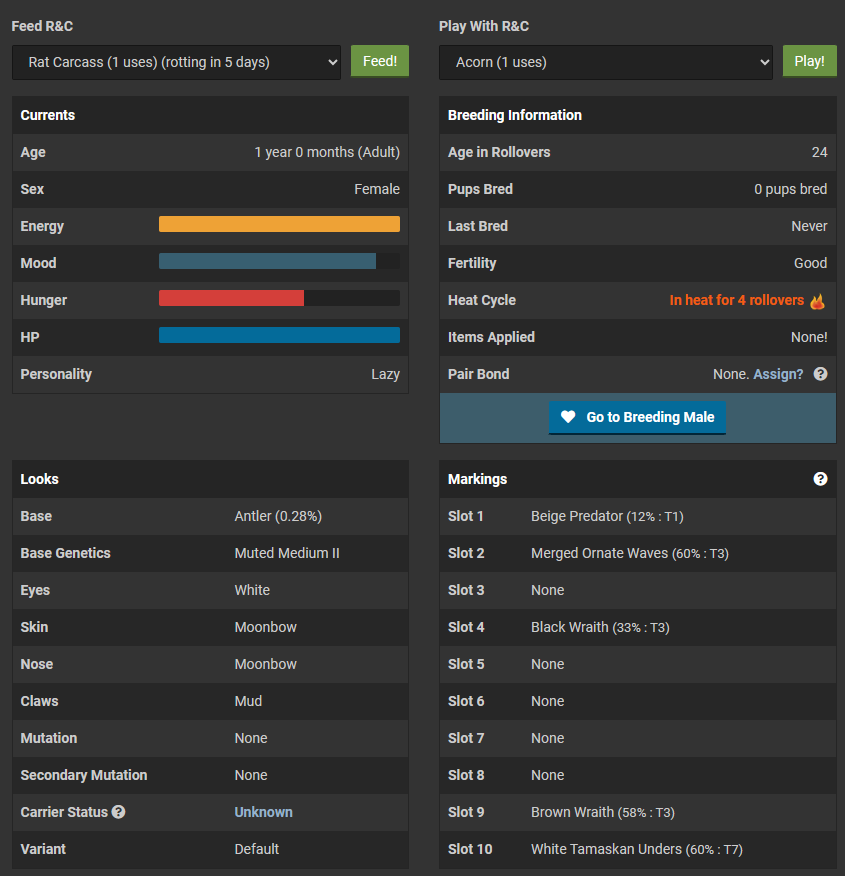
Task: Click the 'Secondary Mutation' row label
Action: pos(84,775)
